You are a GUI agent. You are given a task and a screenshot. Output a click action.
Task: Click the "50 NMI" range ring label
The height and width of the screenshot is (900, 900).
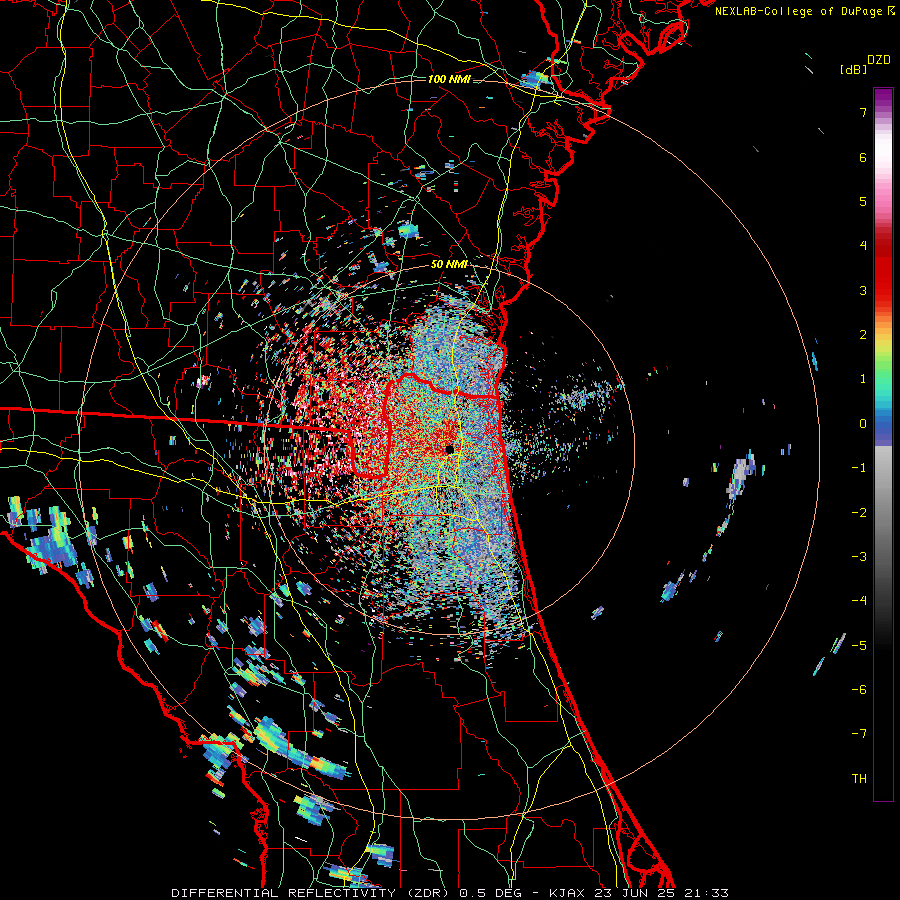pos(449,265)
